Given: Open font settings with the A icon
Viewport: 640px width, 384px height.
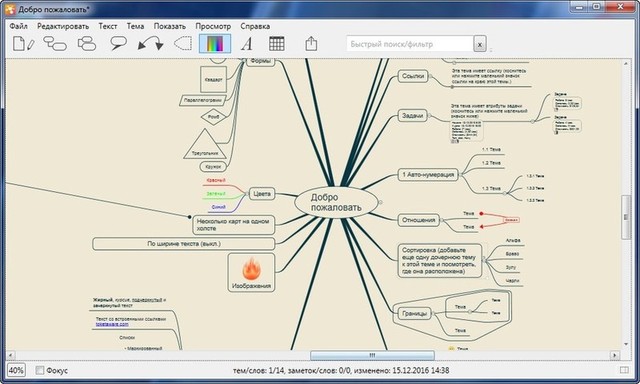Looking at the screenshot, I should coord(247,44).
